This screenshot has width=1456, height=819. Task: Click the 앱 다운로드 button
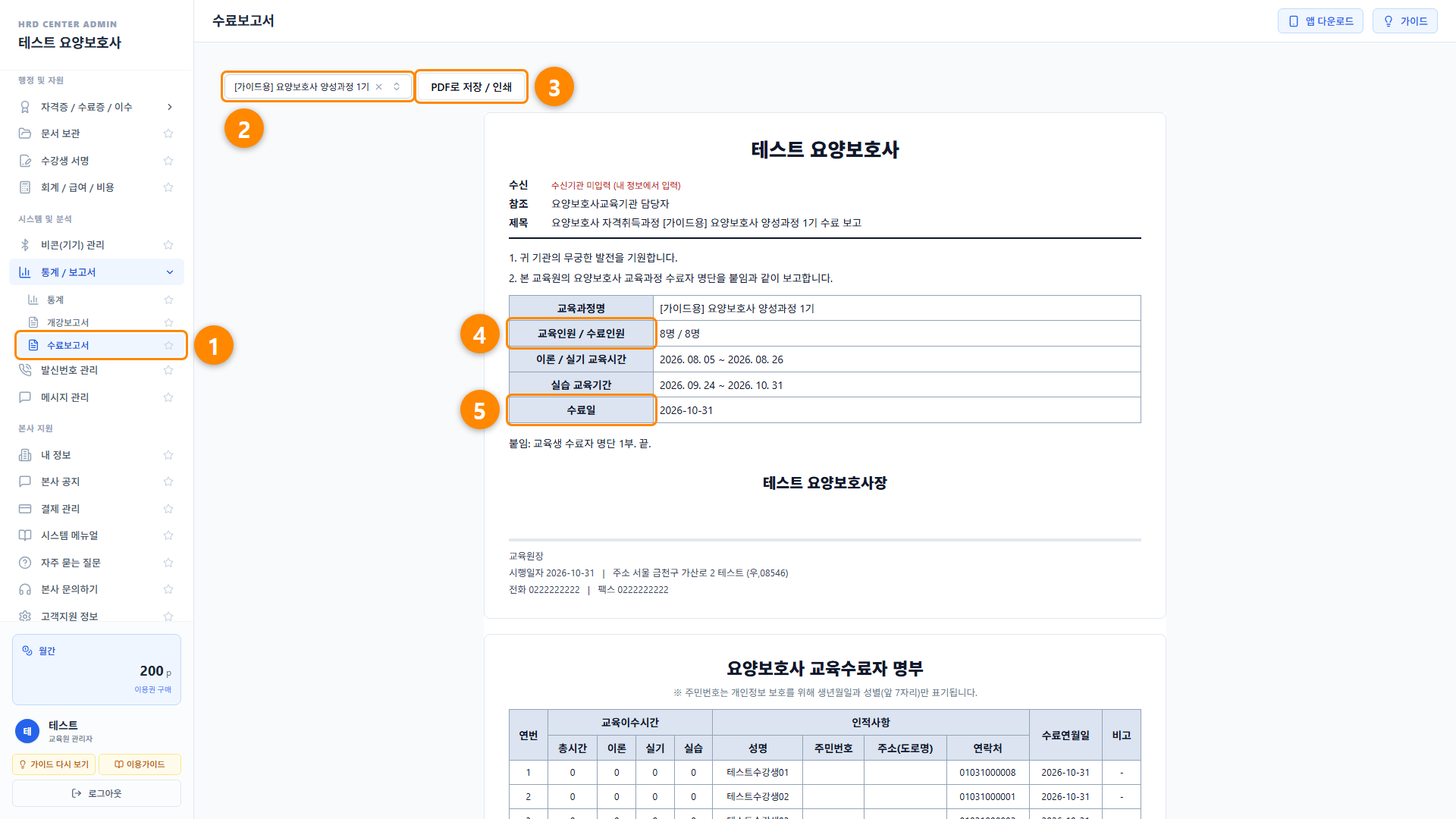(x=1320, y=21)
